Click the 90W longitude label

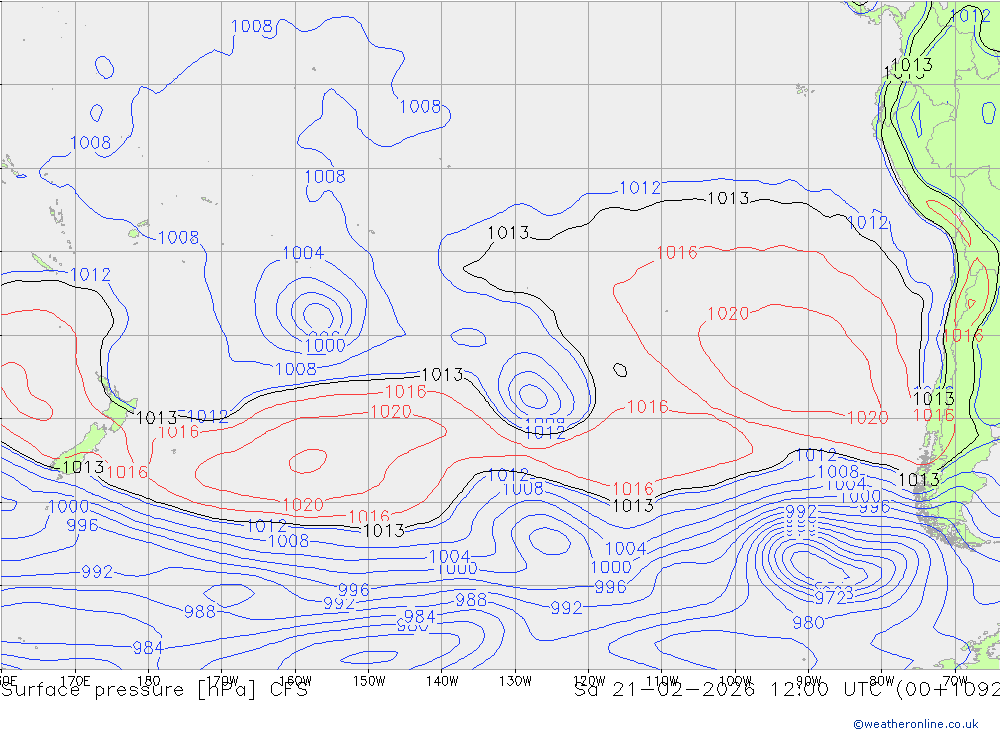(809, 681)
